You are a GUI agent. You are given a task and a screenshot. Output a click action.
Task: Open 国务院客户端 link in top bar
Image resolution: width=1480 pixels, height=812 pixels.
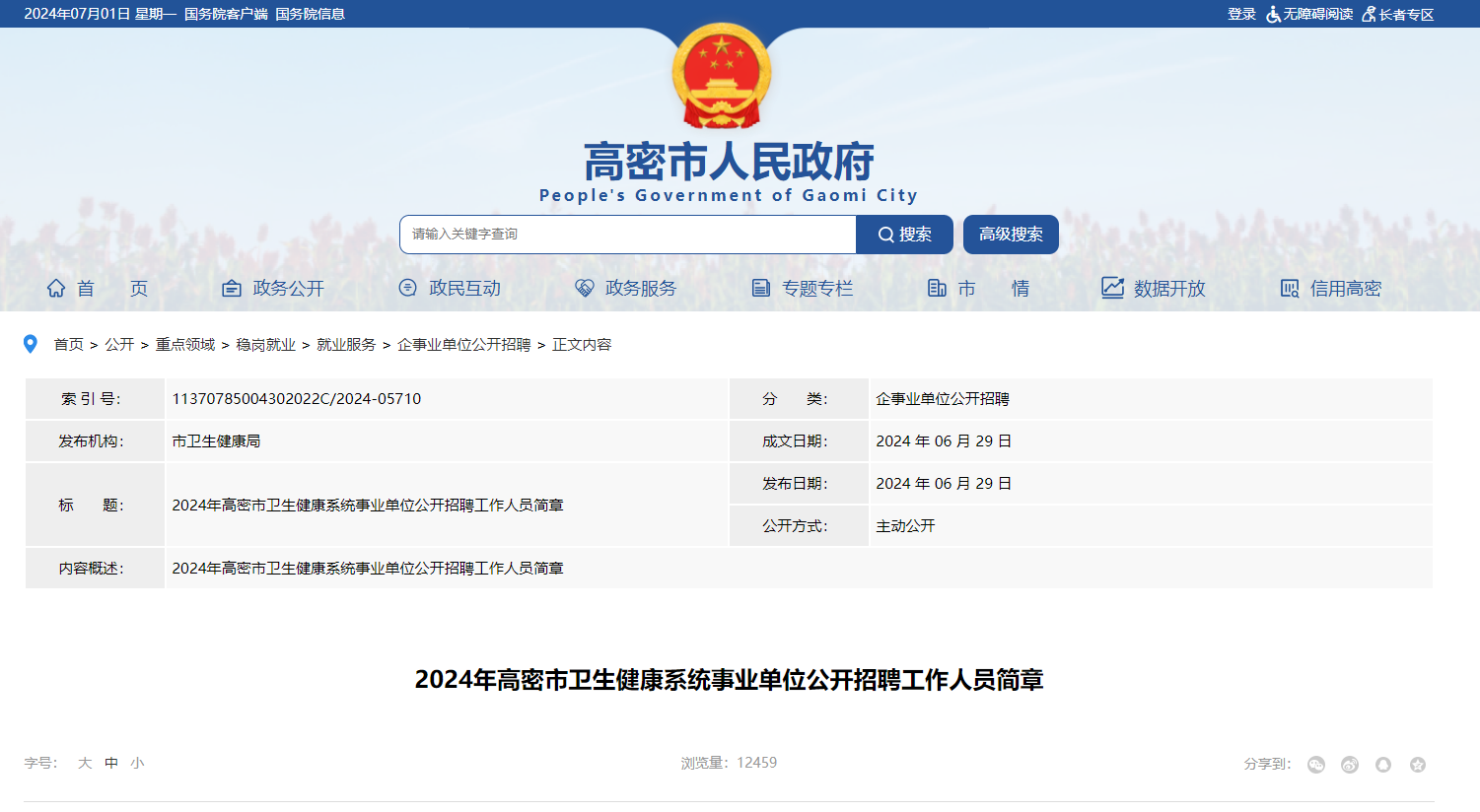coord(226,14)
